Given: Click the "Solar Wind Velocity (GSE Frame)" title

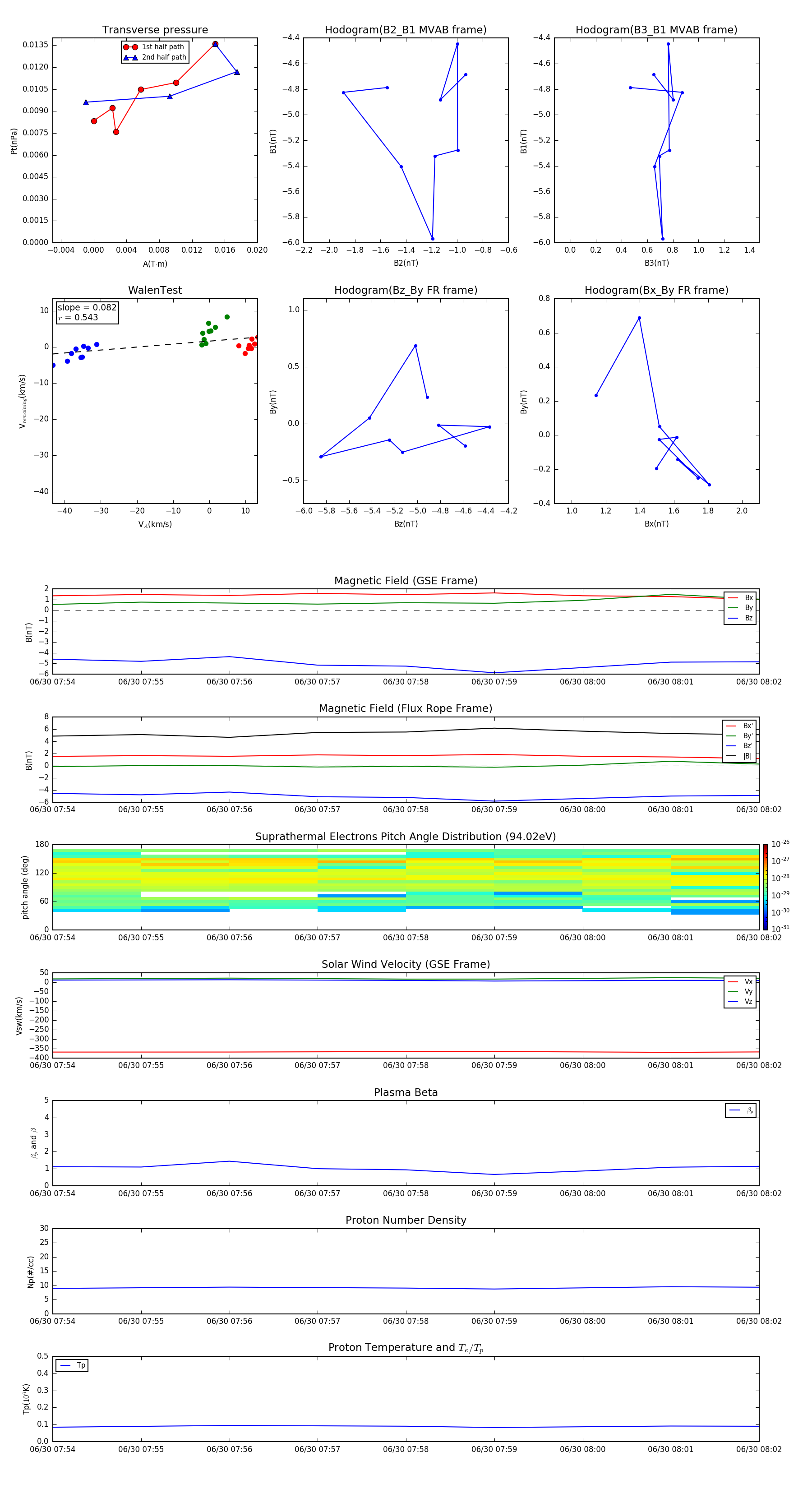Looking at the screenshot, I should (x=406, y=964).
